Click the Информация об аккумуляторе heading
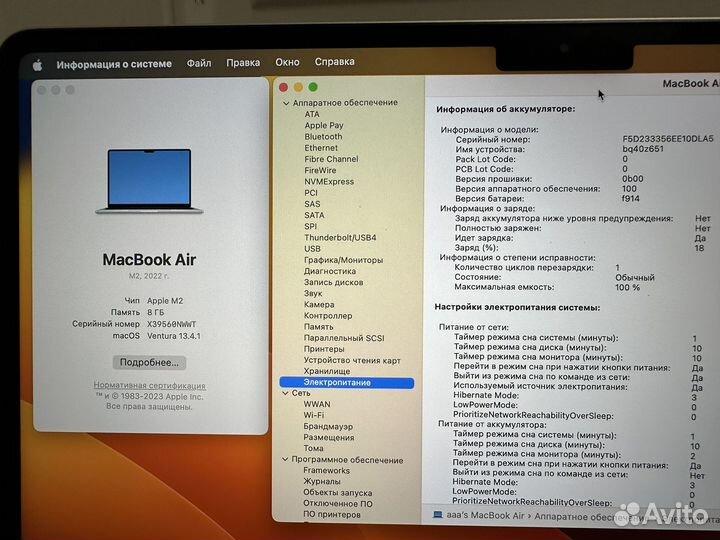 pos(505,109)
